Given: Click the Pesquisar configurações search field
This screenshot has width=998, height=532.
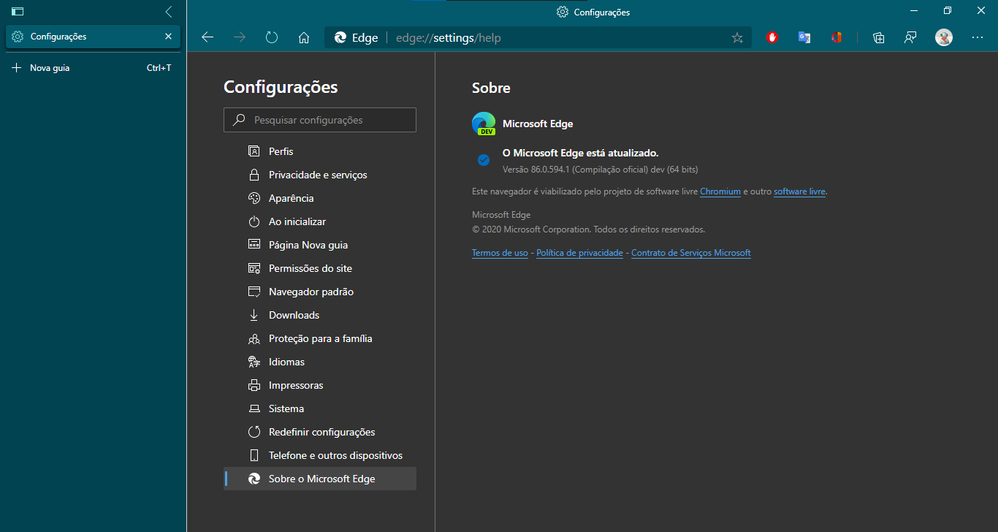Looking at the screenshot, I should [320, 120].
